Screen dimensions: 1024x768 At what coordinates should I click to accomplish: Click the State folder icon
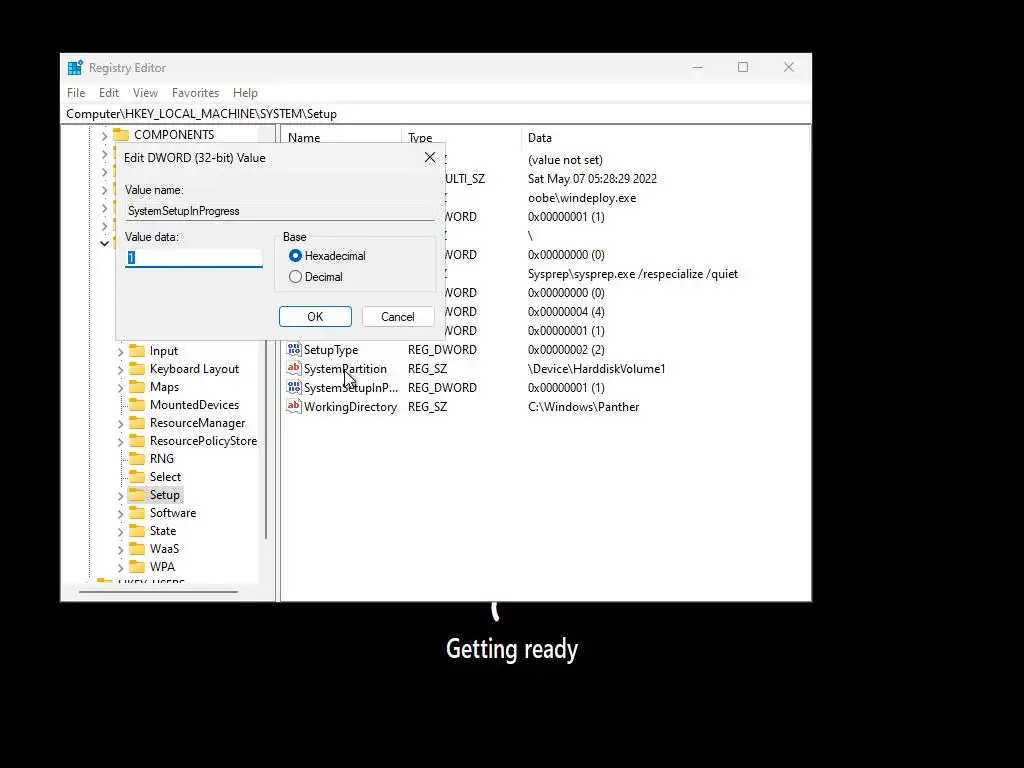tap(137, 530)
